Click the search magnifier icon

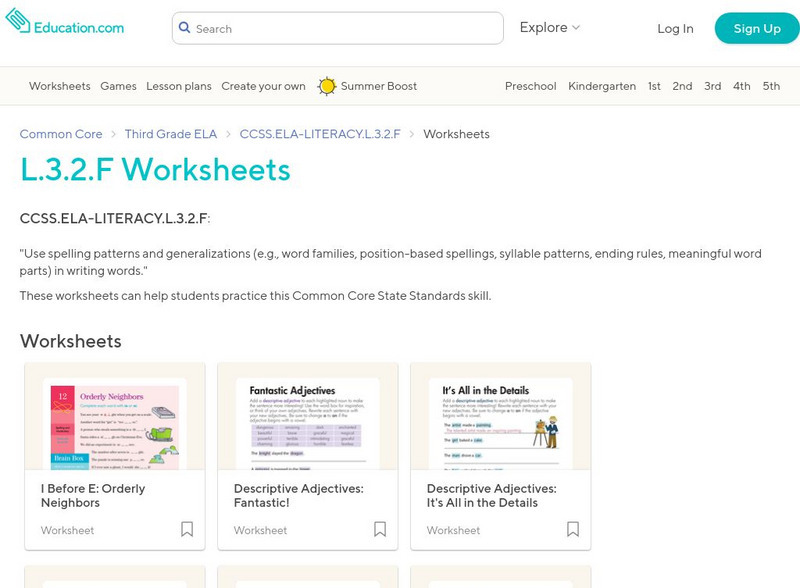(x=184, y=28)
